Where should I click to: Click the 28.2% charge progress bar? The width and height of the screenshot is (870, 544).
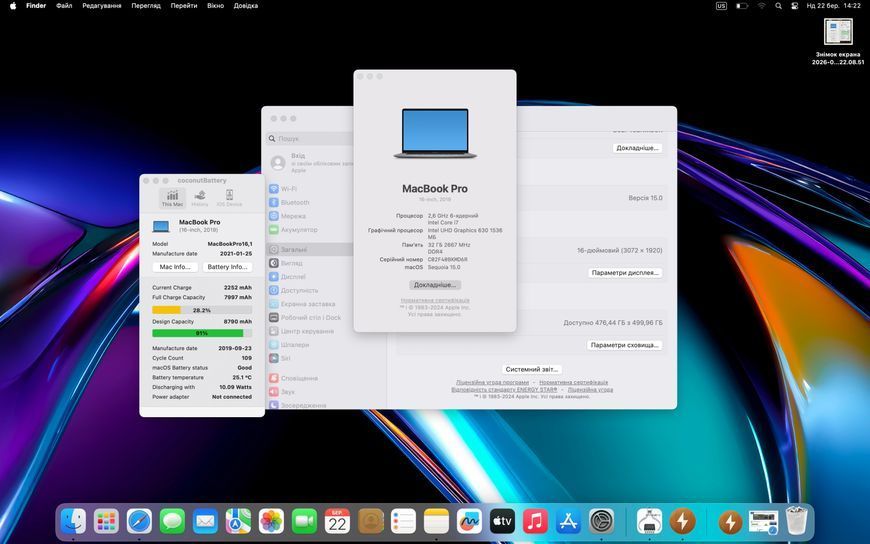(x=202, y=310)
